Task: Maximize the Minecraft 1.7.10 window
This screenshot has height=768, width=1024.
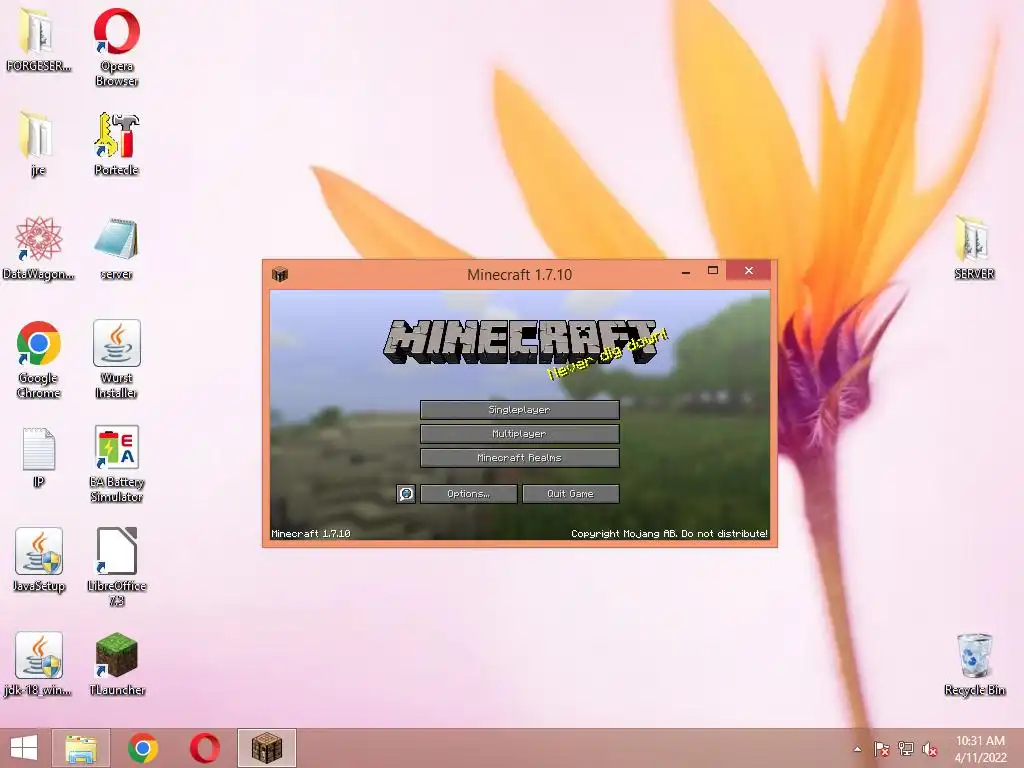Action: tap(712, 270)
